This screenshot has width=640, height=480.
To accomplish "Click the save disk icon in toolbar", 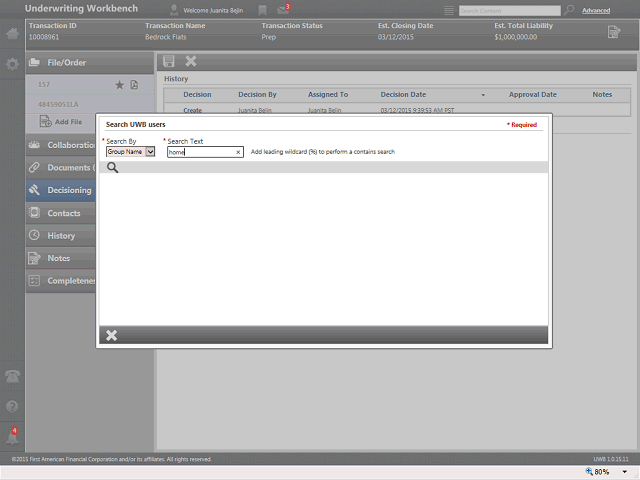I will point(169,61).
